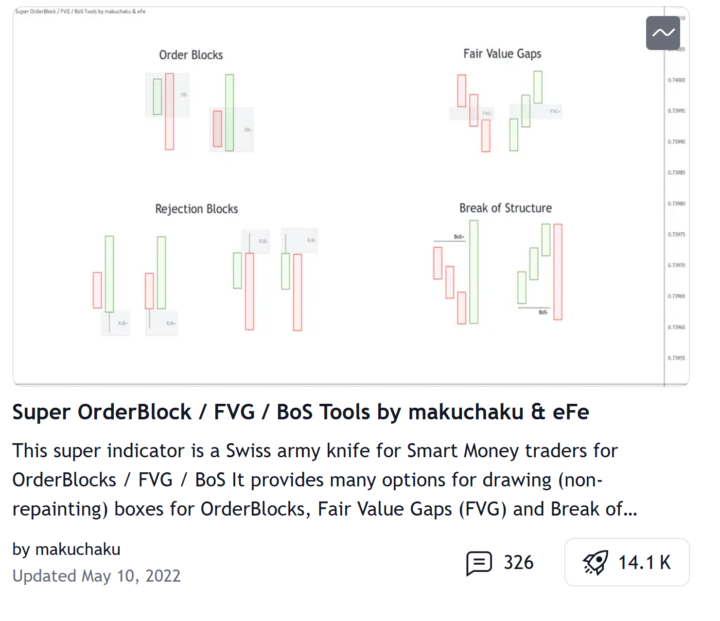Image resolution: width=720 pixels, height=621 pixels.
Task: Click the comments speech bubble icon
Action: point(480,563)
